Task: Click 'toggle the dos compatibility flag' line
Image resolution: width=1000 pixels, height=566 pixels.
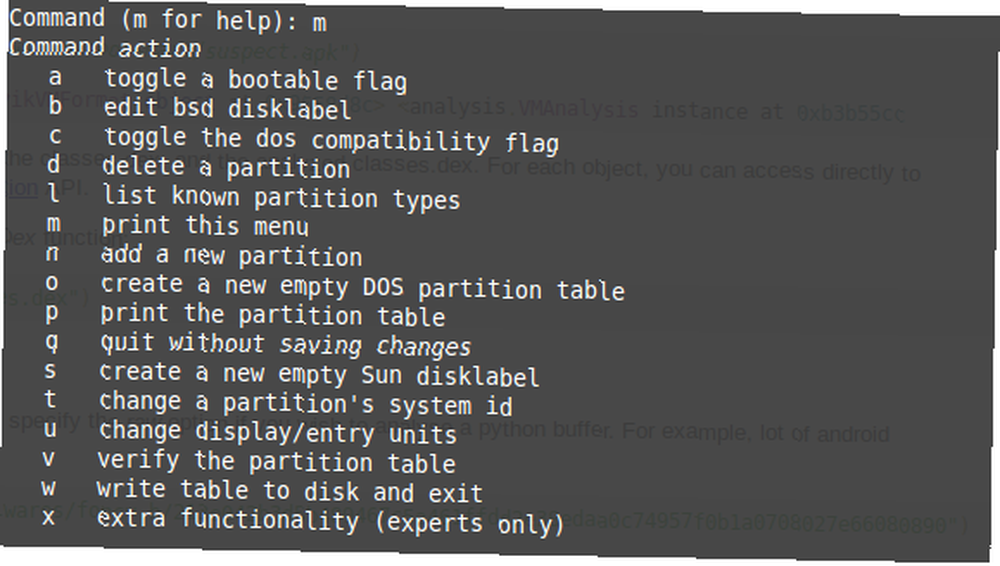Action: 331,140
